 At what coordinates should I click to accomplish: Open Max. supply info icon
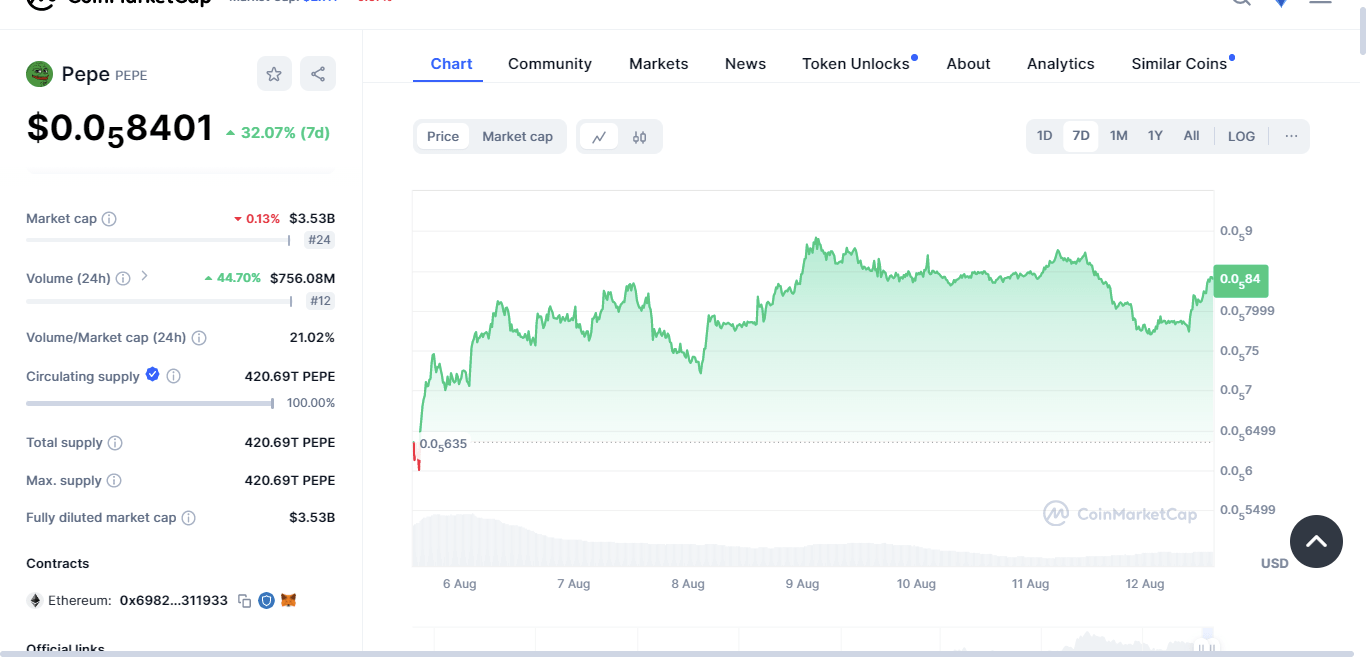tap(114, 481)
